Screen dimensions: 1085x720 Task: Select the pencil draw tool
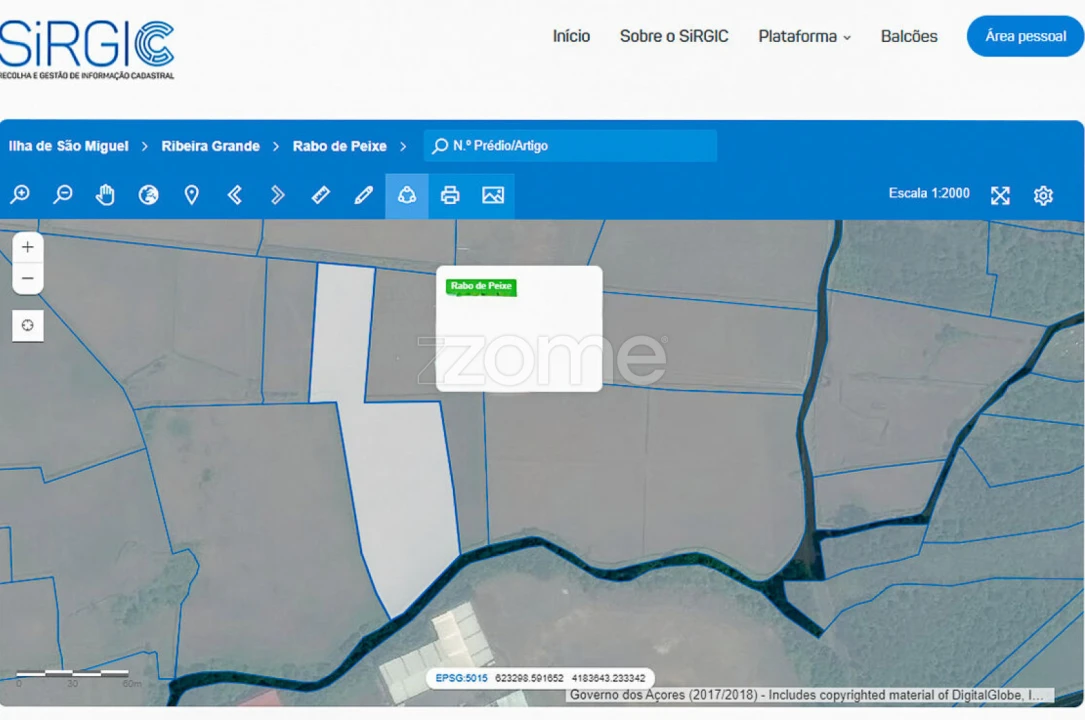(364, 195)
